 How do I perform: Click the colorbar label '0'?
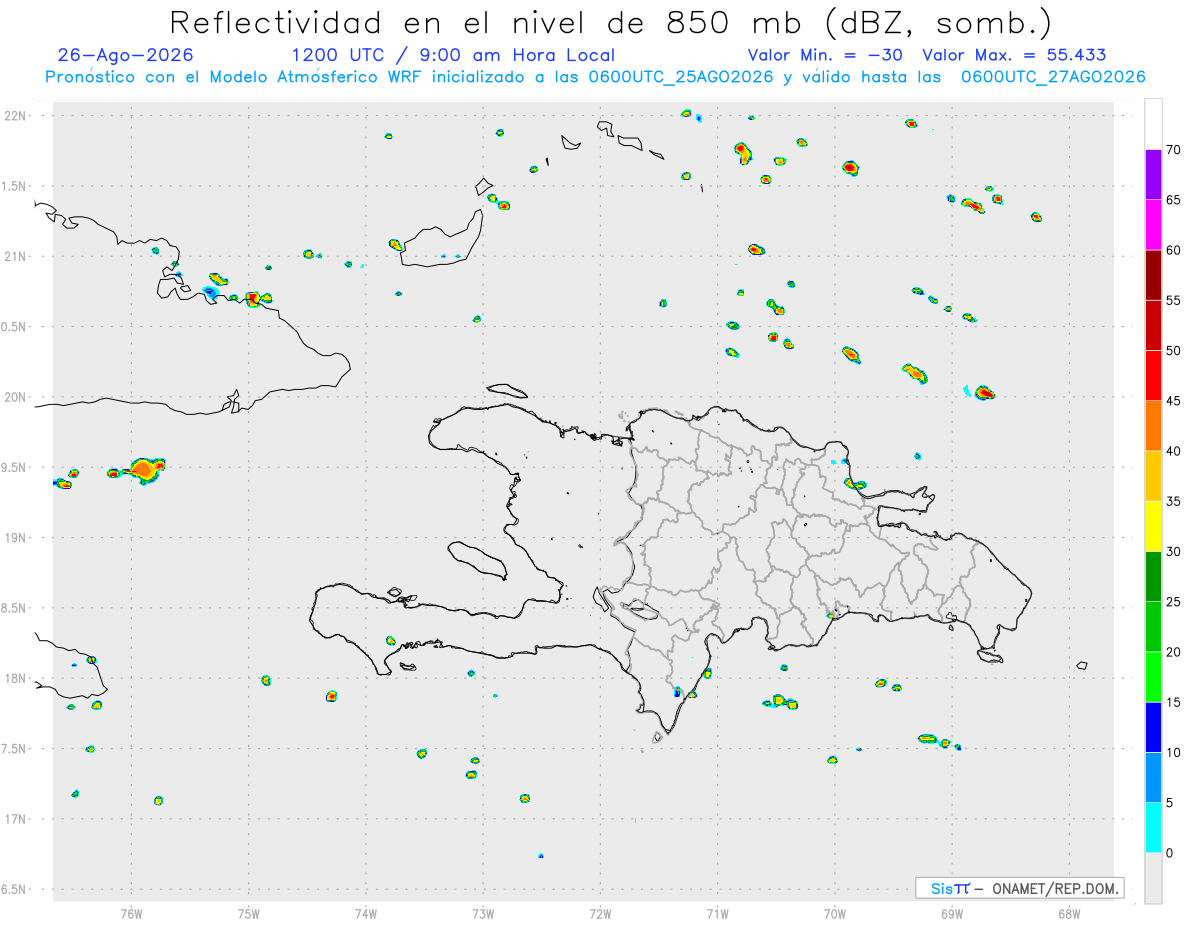point(1169,853)
